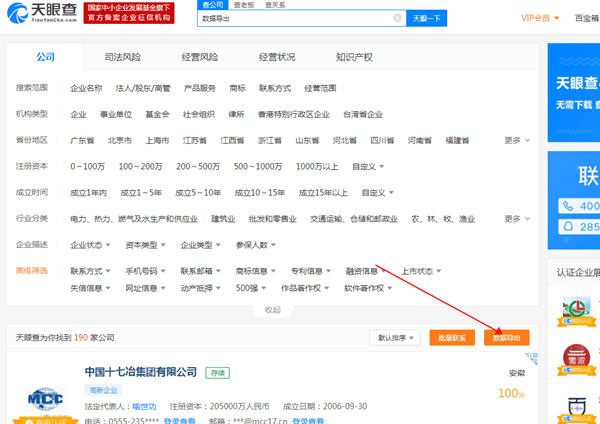Clear the search box with the X icon

(x=397, y=18)
